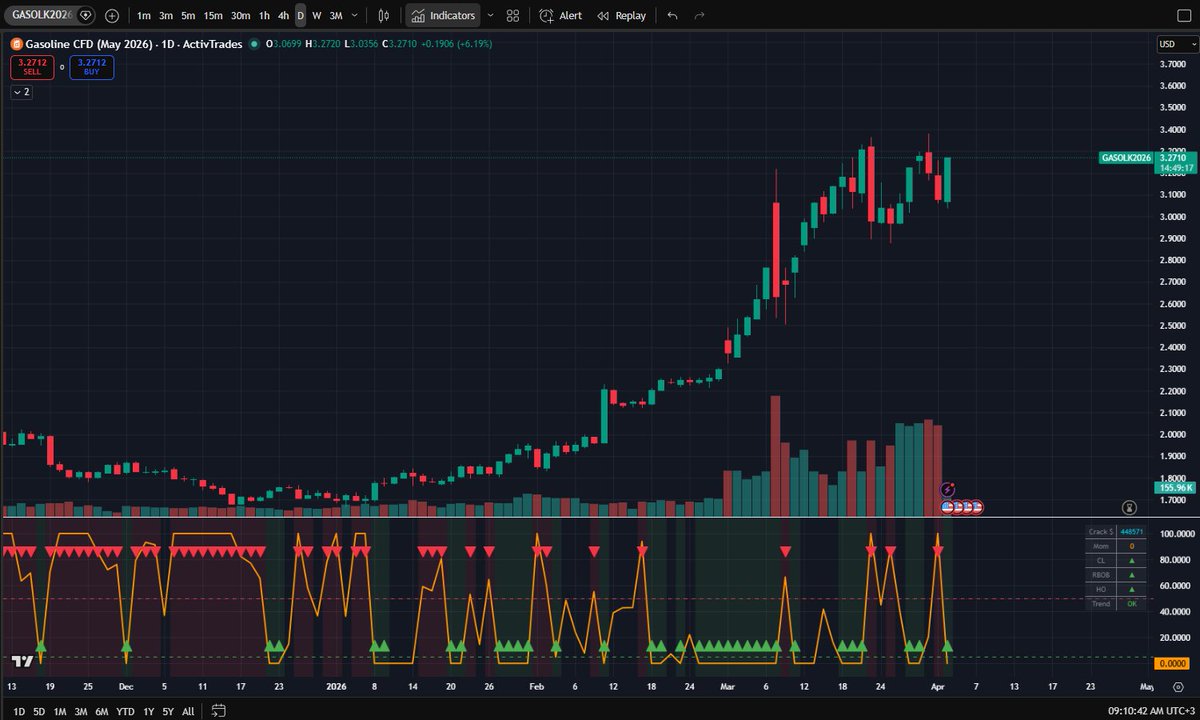The image size is (1200, 720).
Task: Click the undo arrow
Action: [672, 16]
